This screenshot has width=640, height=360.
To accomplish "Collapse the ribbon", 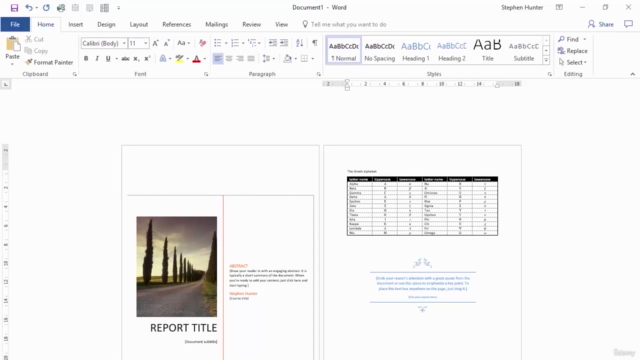I will [x=633, y=74].
